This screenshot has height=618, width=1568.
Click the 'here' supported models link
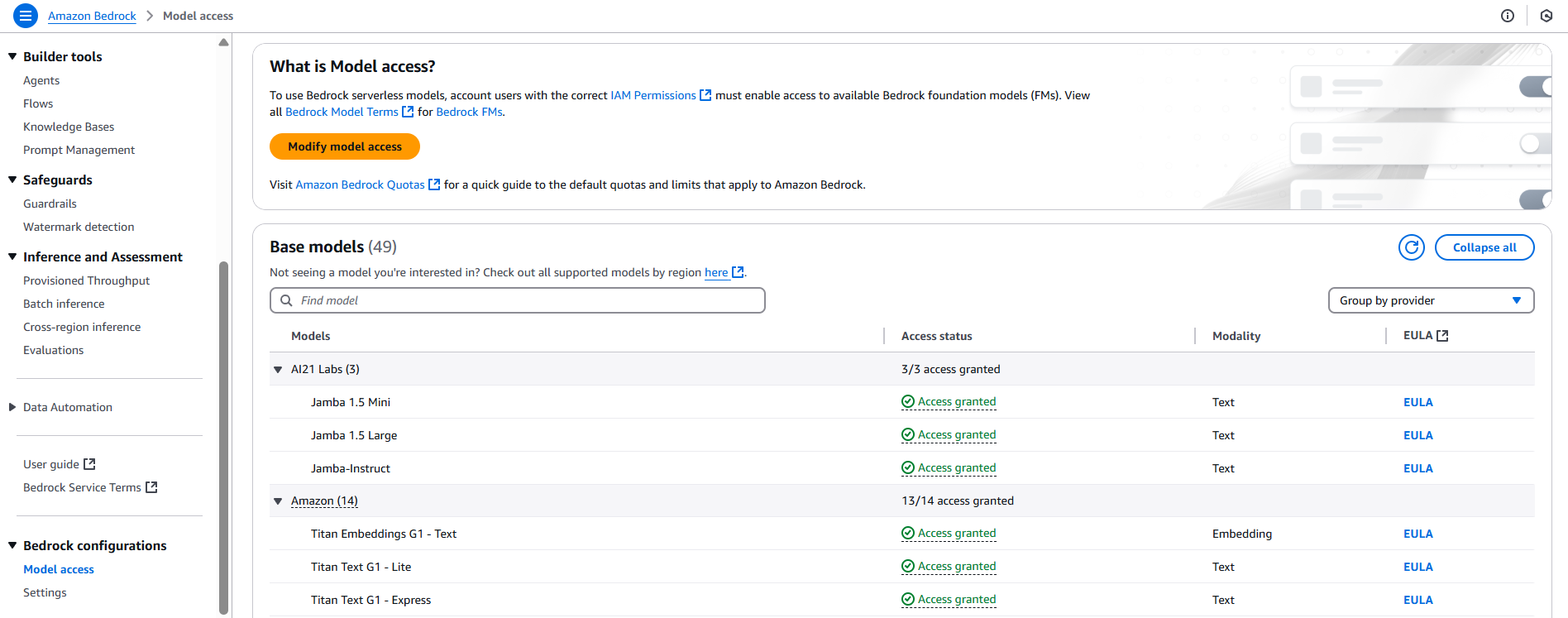(x=716, y=272)
